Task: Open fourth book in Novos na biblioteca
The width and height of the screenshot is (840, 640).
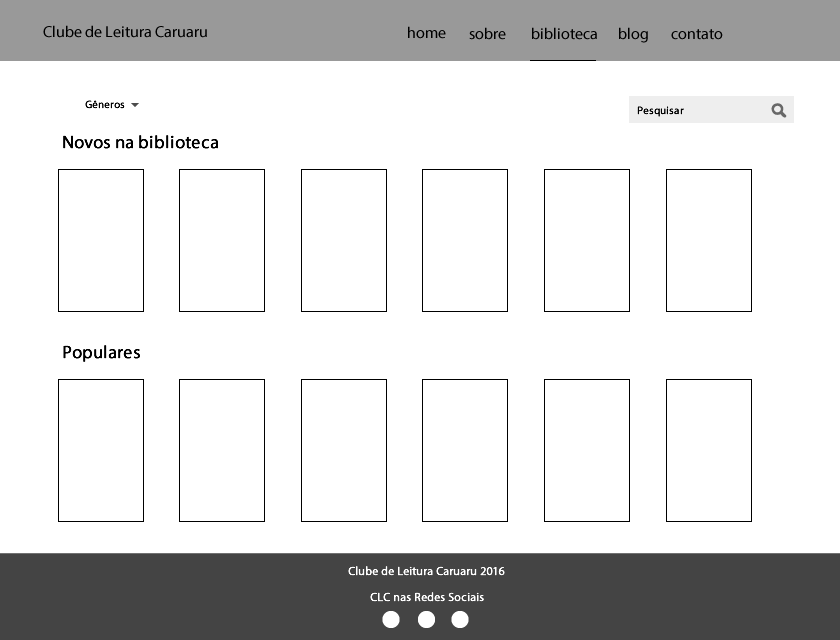Action: pos(464,240)
